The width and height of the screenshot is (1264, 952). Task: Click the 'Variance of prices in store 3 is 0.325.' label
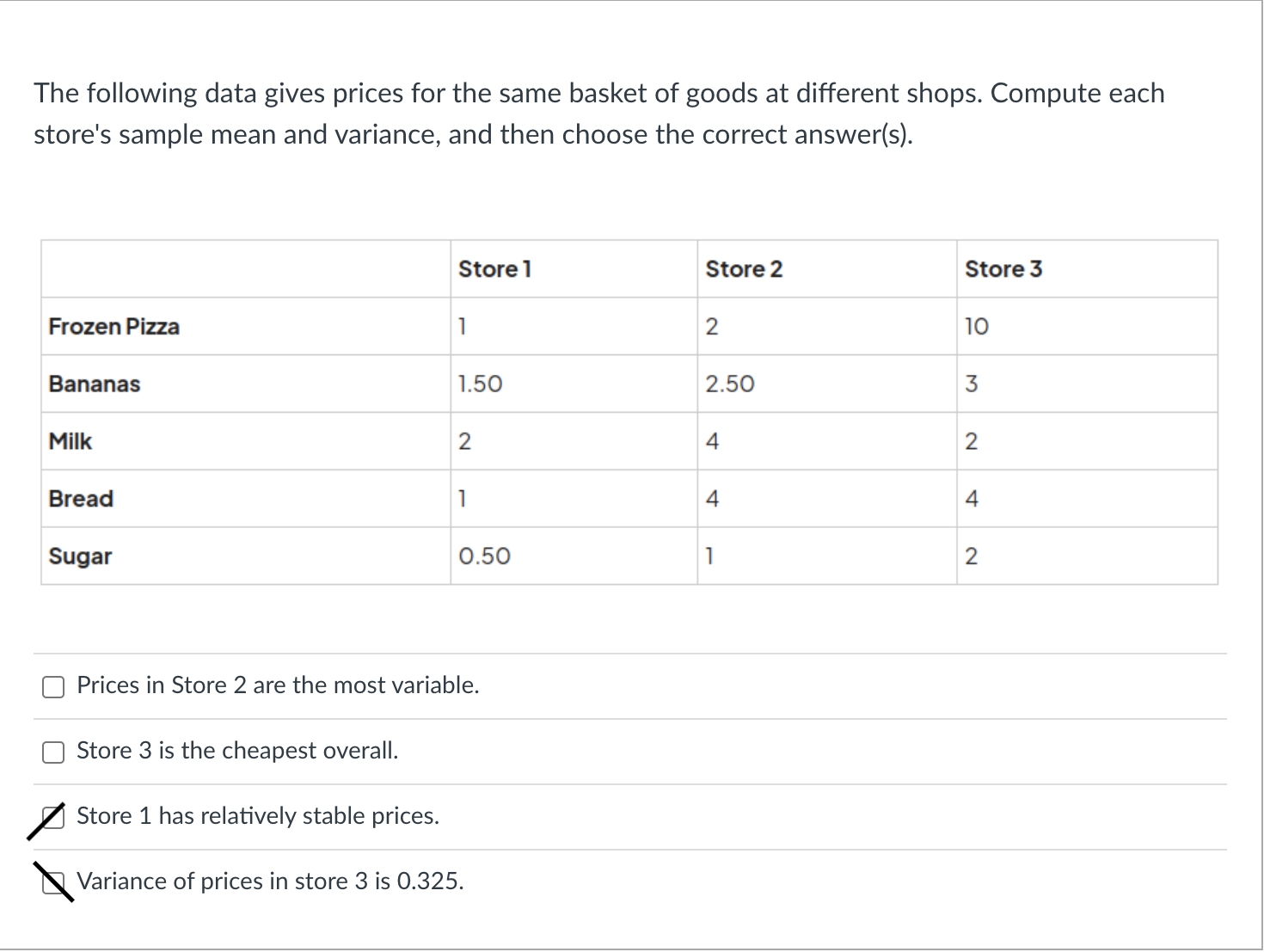tap(270, 881)
